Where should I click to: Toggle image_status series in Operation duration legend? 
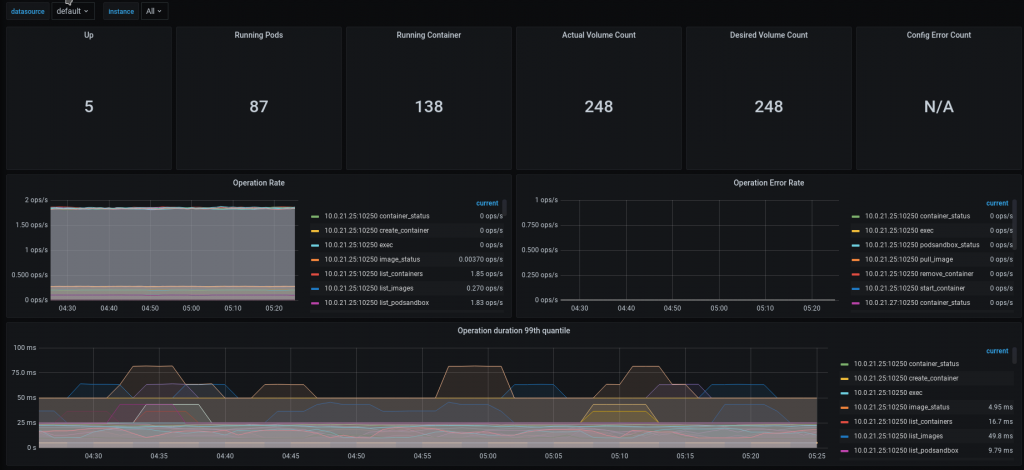tap(901, 407)
